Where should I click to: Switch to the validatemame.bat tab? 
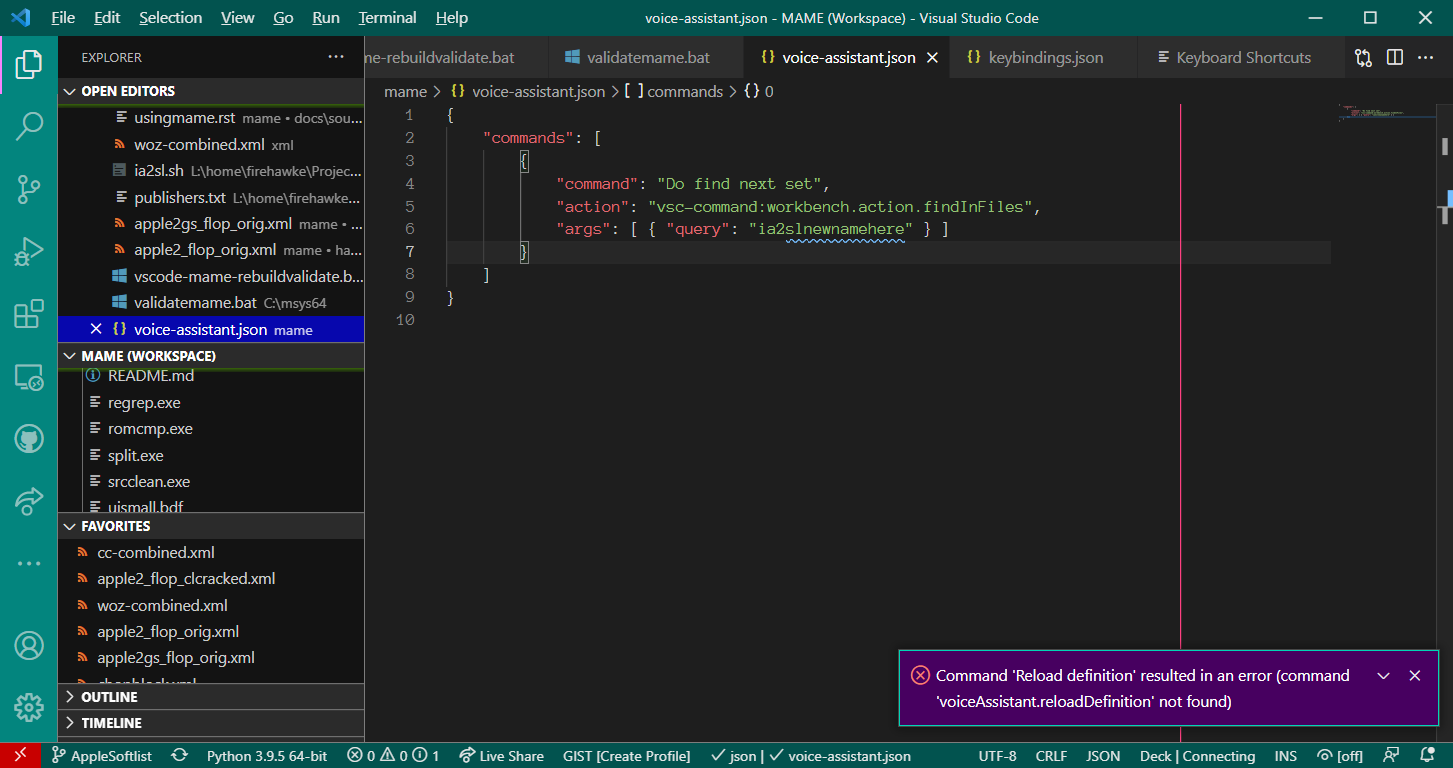tap(646, 58)
